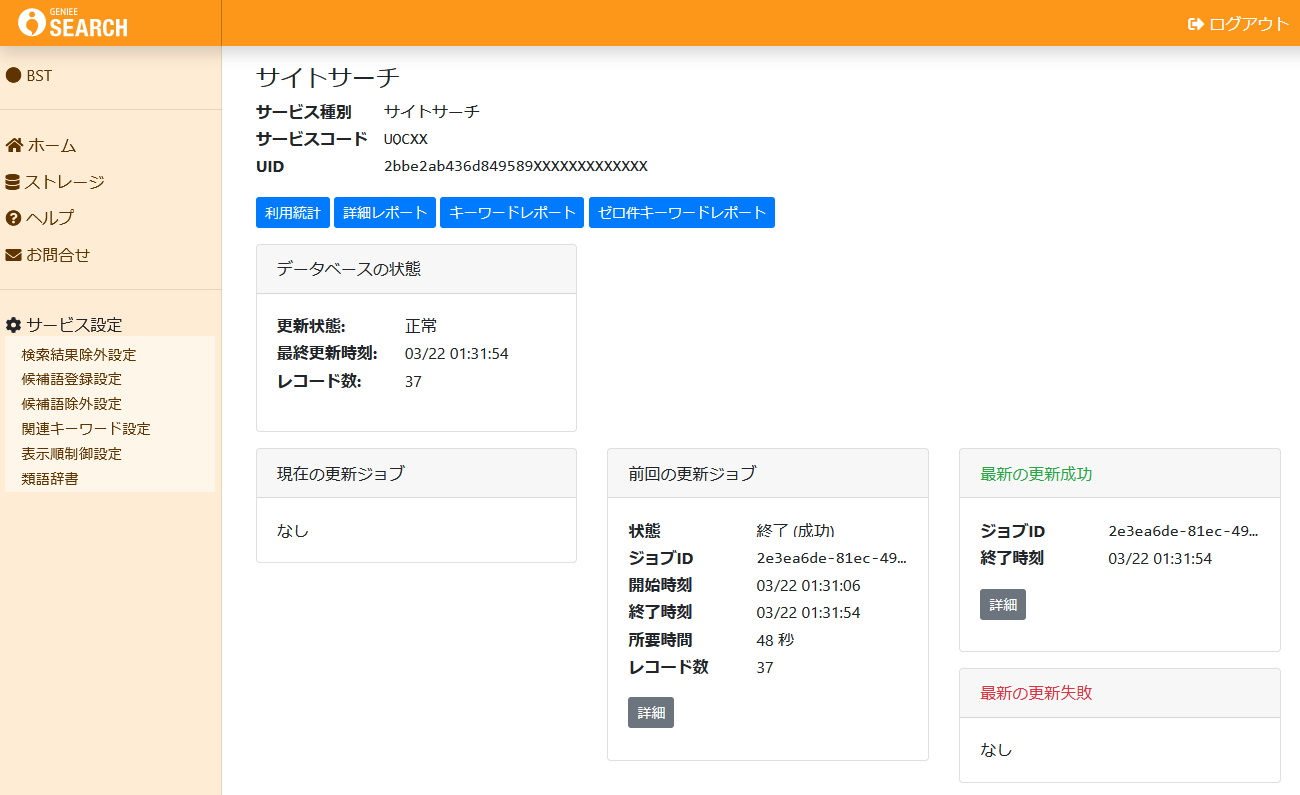Viewport: 1300px width, 795px height.
Task: Click the home icon in sidebar
Action: tap(14, 146)
